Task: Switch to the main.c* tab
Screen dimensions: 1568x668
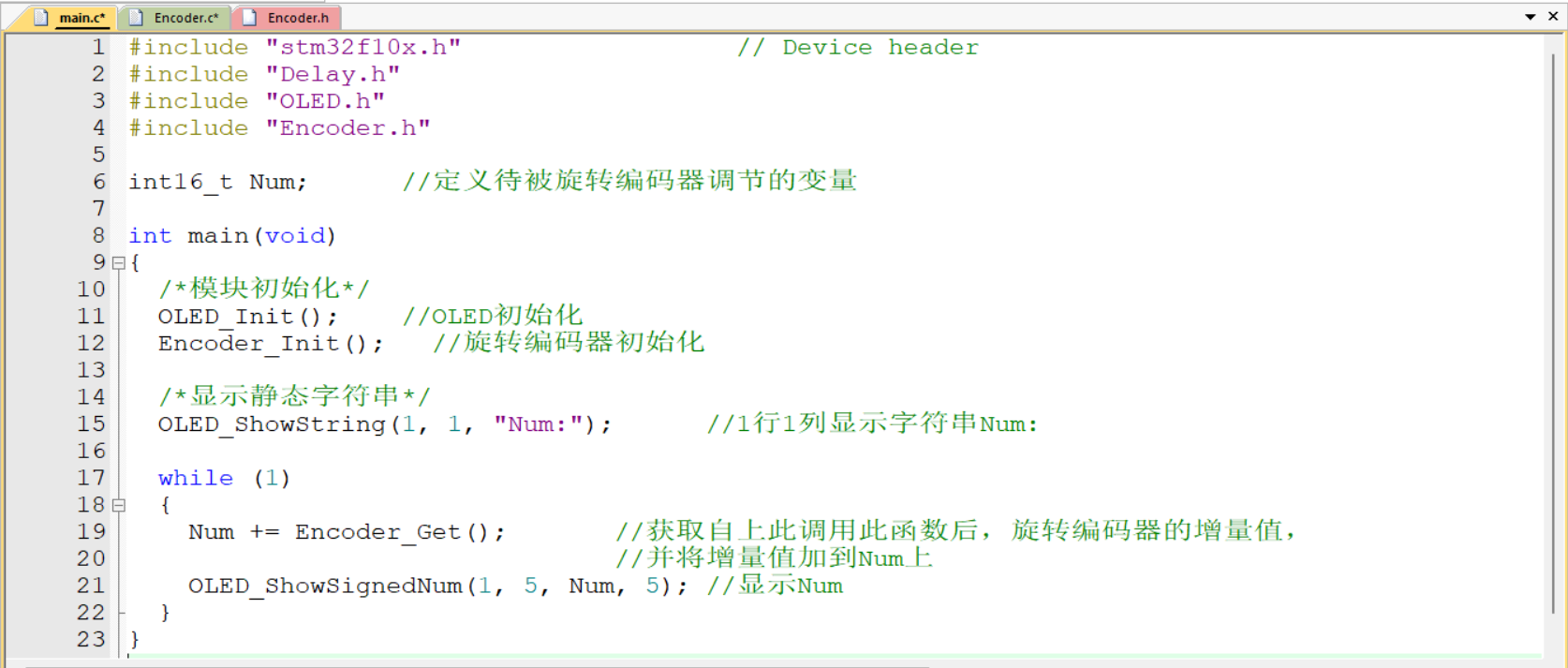Action: (x=70, y=18)
